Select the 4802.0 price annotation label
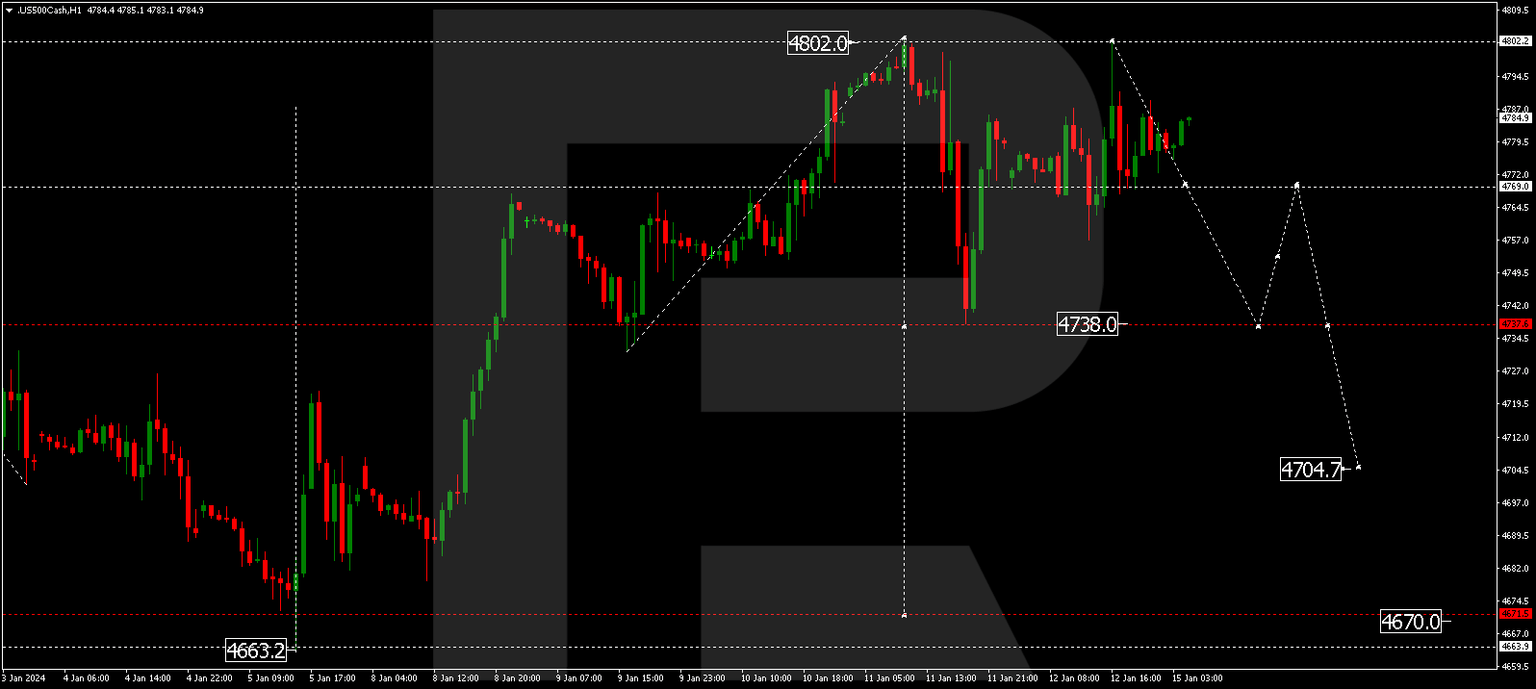This screenshot has width=1536, height=689. pyautogui.click(x=817, y=44)
